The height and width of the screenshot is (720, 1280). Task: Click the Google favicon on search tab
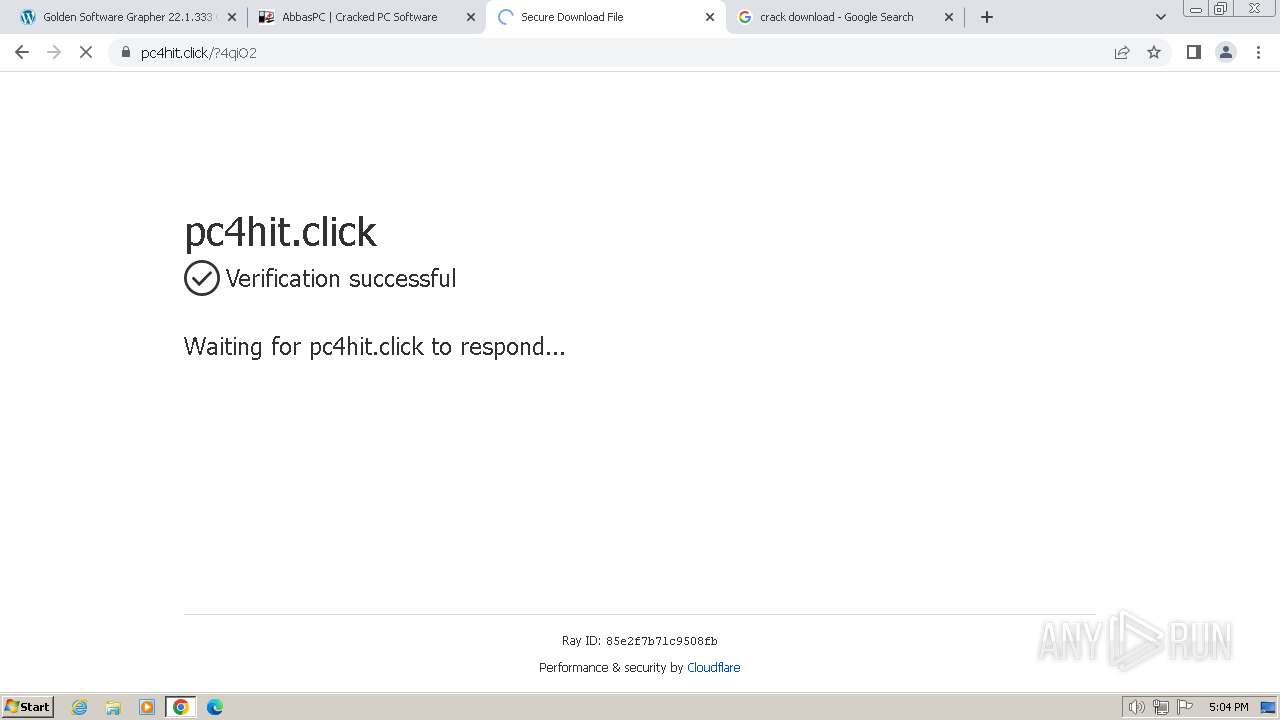tap(745, 17)
